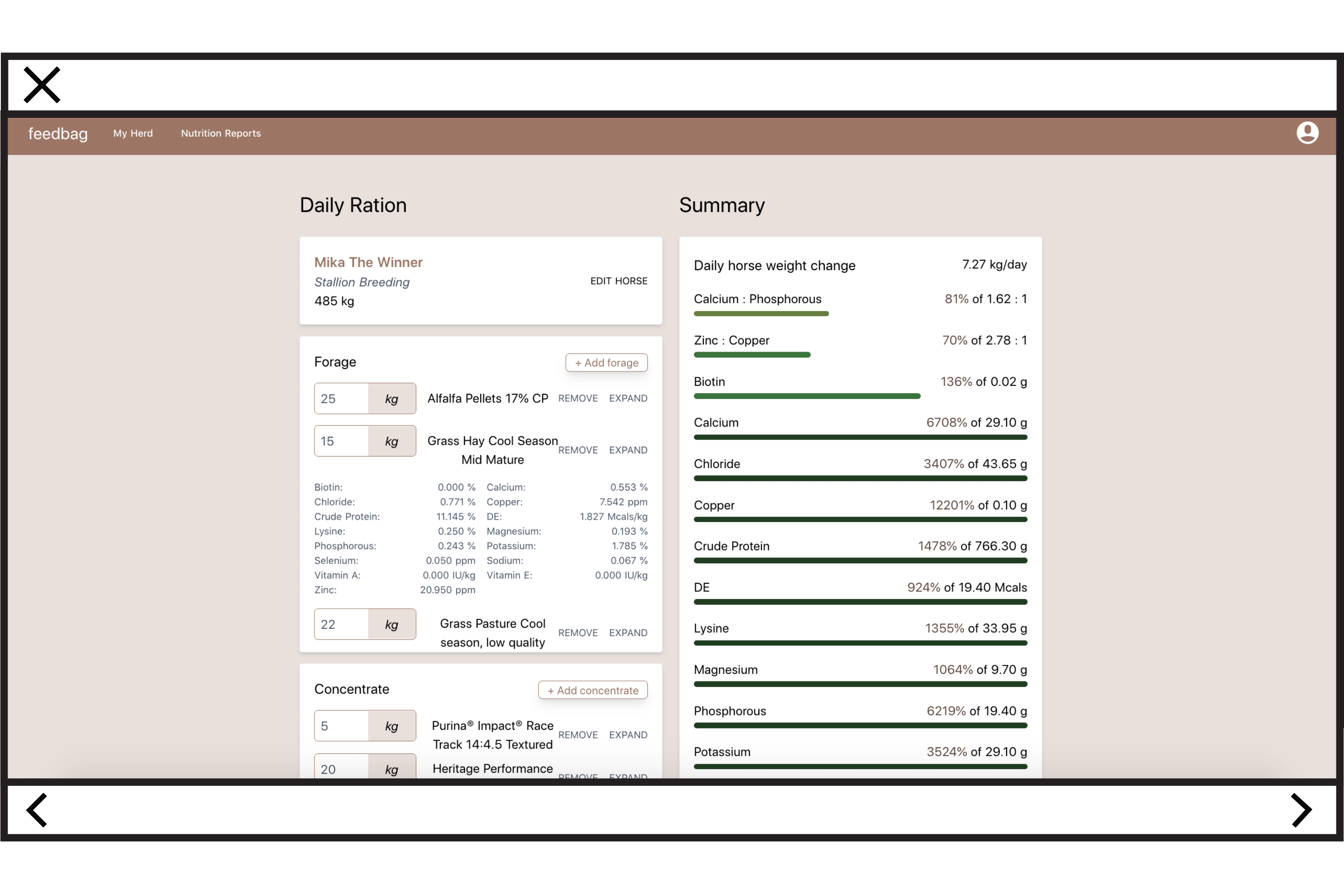Click EDIT HORSE for Mika The Winner
This screenshot has width=1344, height=896.
coord(618,281)
